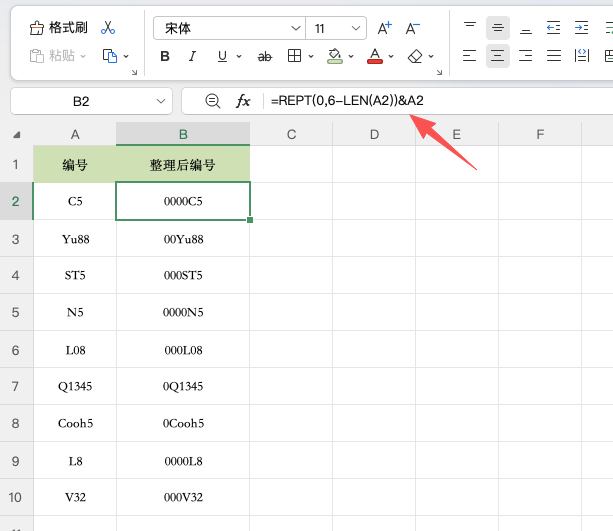
Task: Click the Decrease Indent icon
Action: [553, 28]
